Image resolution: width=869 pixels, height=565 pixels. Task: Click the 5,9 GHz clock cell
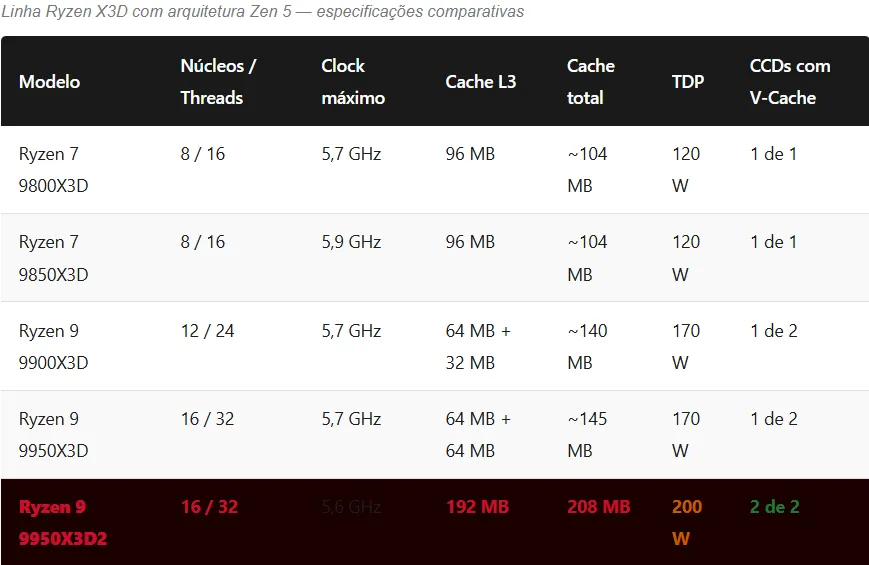351,242
